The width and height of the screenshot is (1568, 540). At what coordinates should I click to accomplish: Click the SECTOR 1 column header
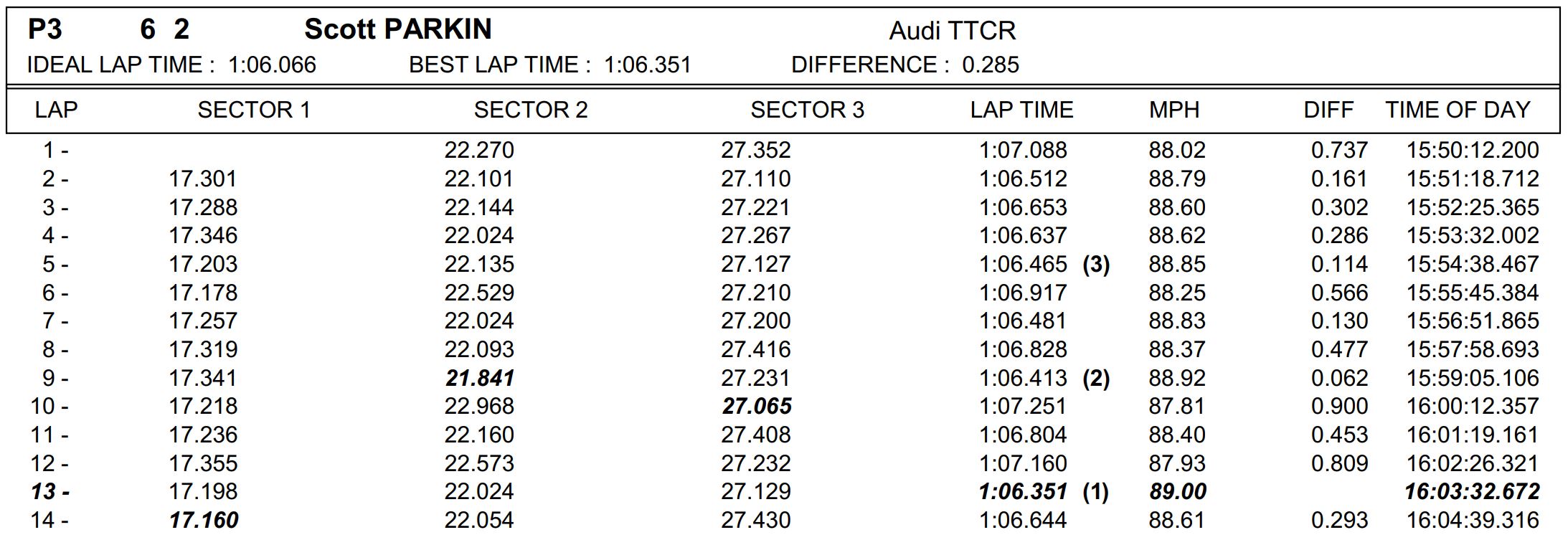pyautogui.click(x=254, y=110)
